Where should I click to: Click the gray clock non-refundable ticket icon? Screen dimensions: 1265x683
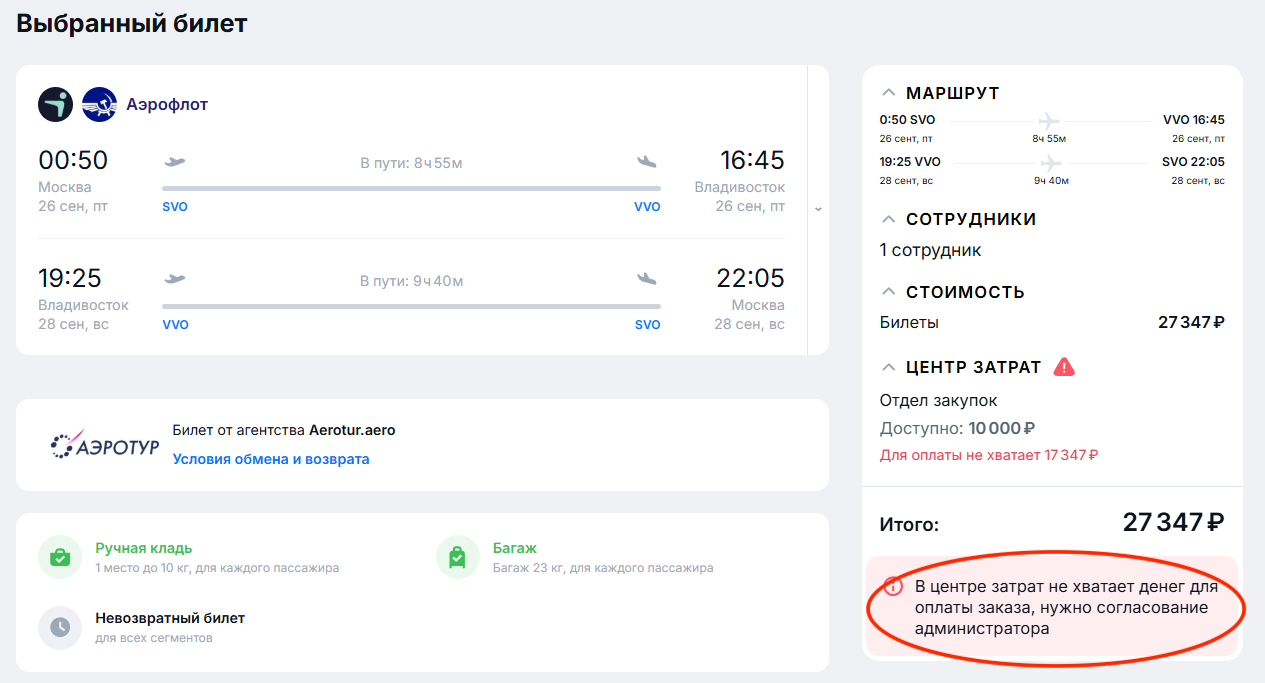60,627
